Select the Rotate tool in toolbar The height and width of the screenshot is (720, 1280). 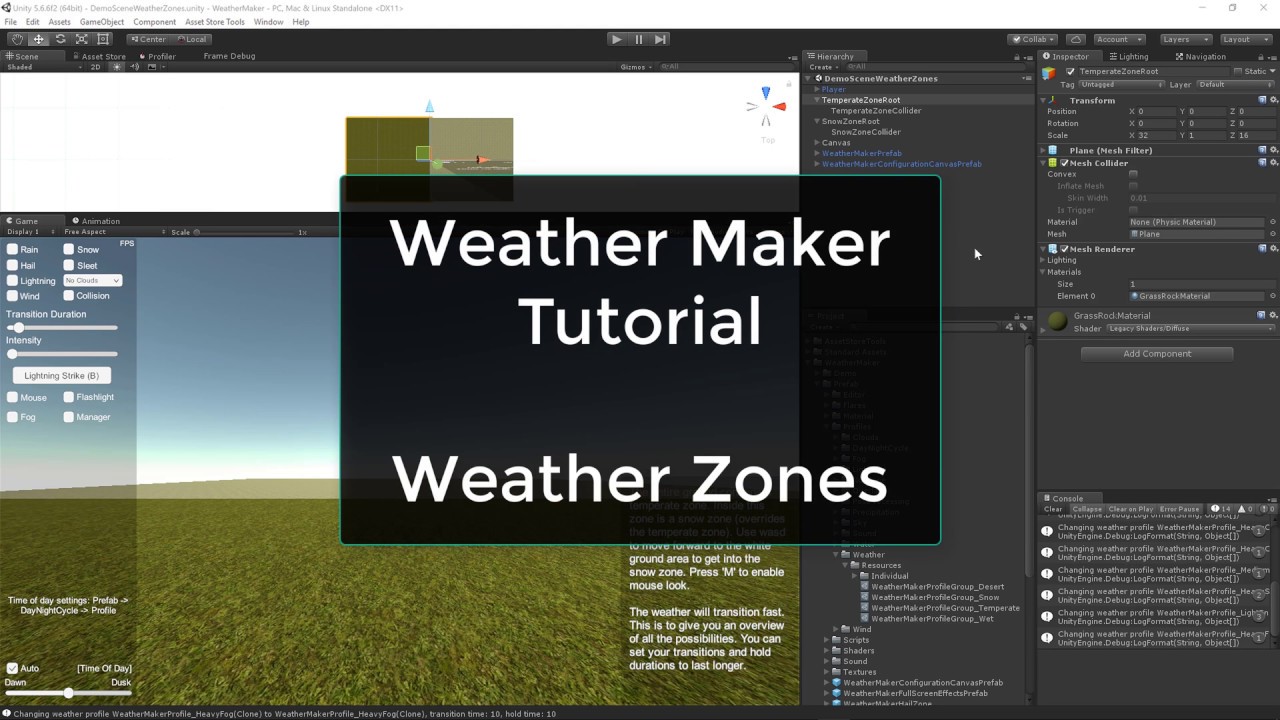pos(60,39)
